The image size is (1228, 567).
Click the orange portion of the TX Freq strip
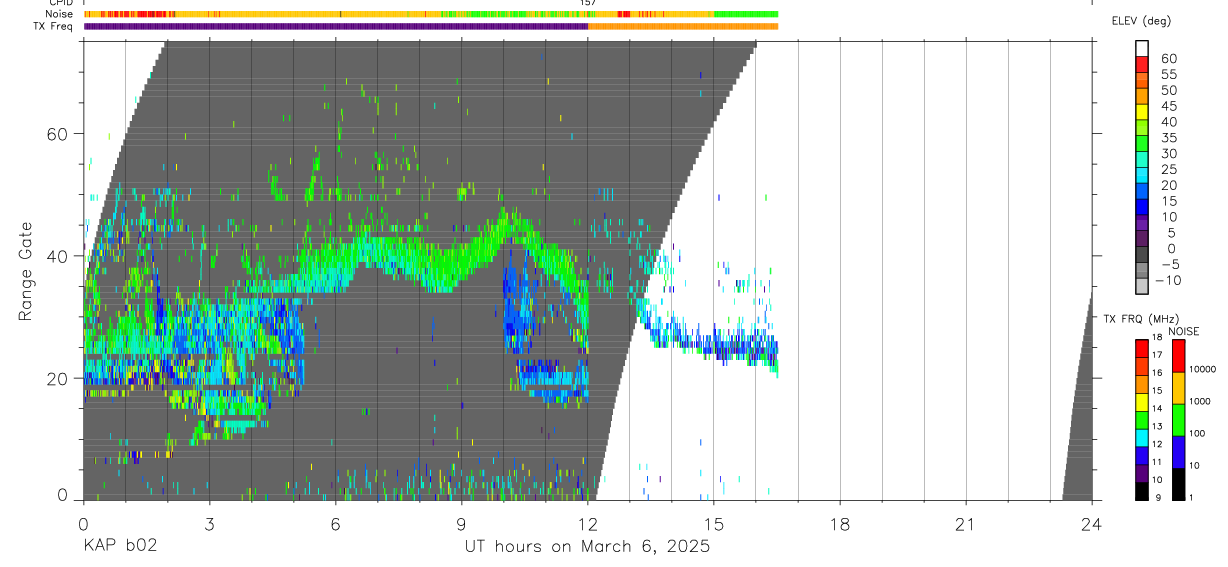683,26
